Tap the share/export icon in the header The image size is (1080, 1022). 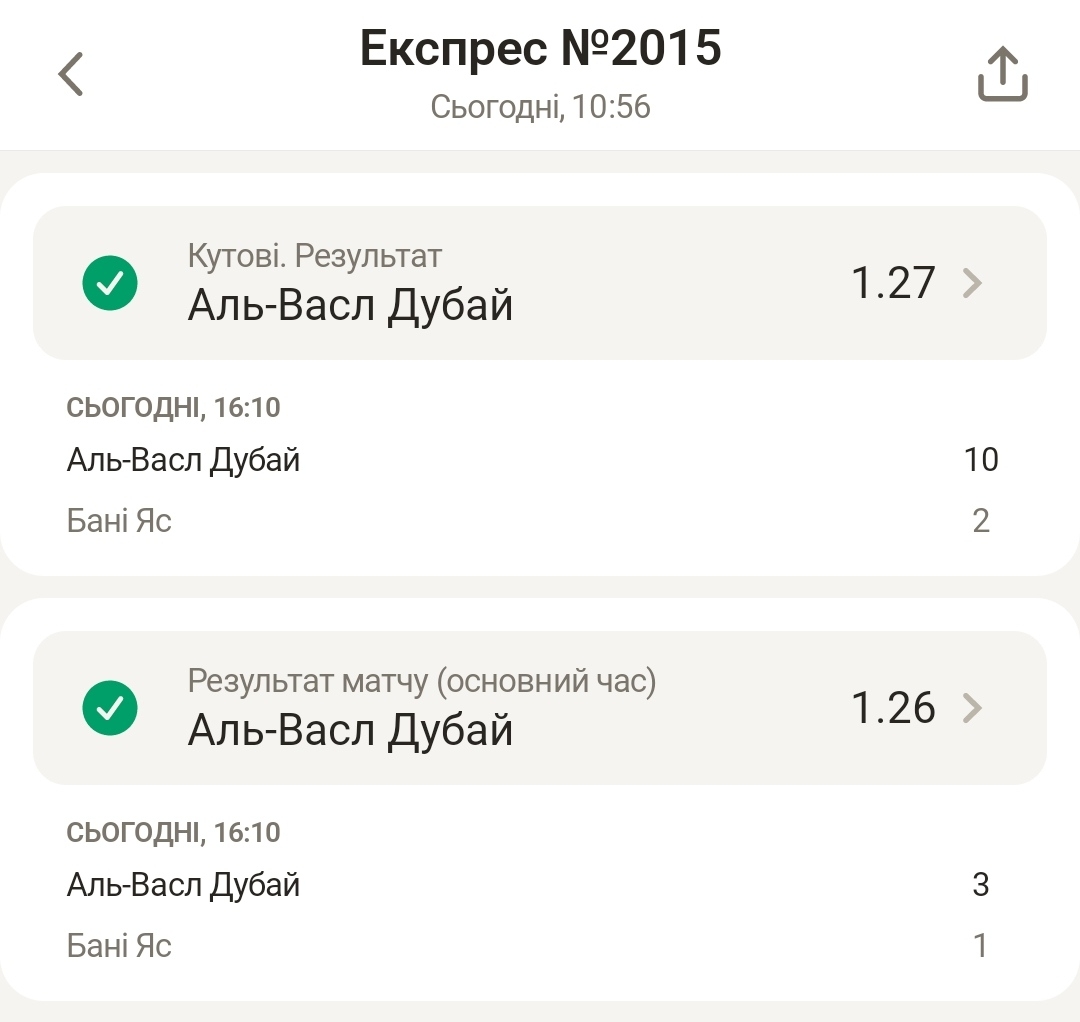[x=1003, y=74]
